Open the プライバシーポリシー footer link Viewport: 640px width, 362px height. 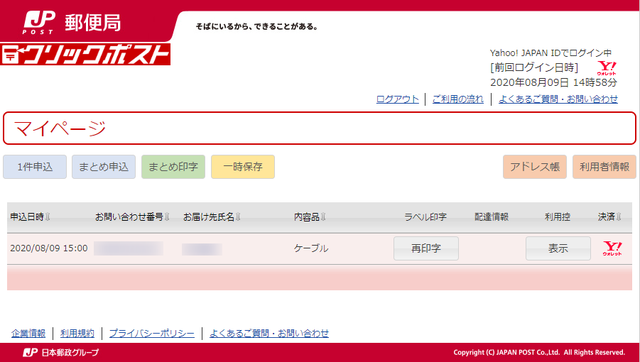pyautogui.click(x=152, y=333)
